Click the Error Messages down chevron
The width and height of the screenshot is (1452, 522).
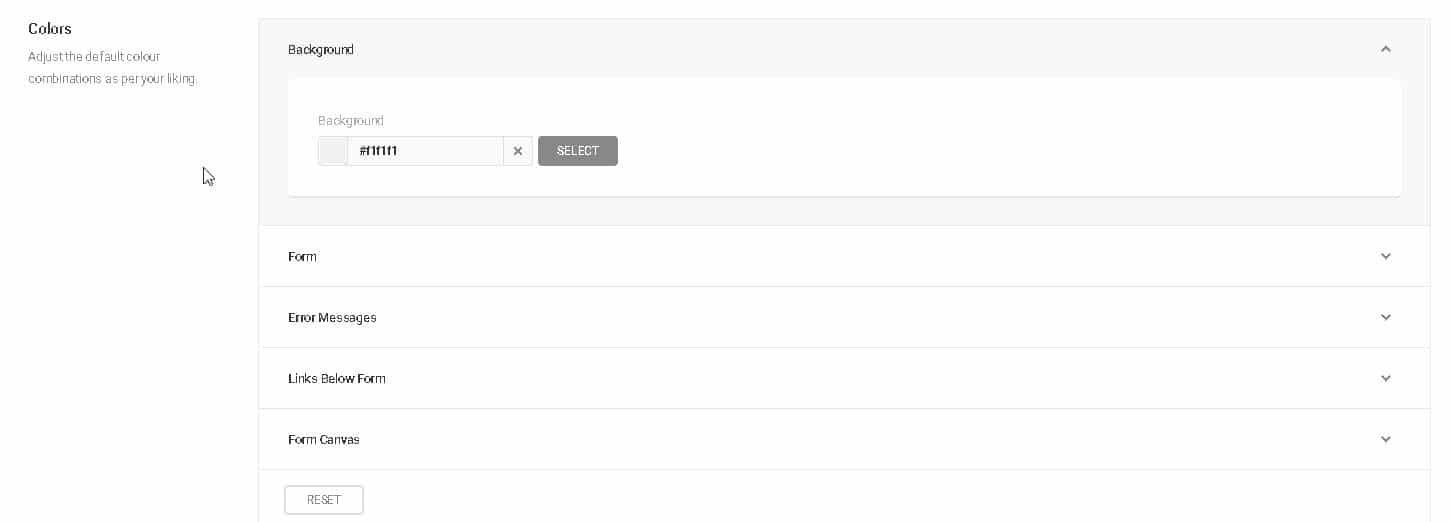[1385, 317]
